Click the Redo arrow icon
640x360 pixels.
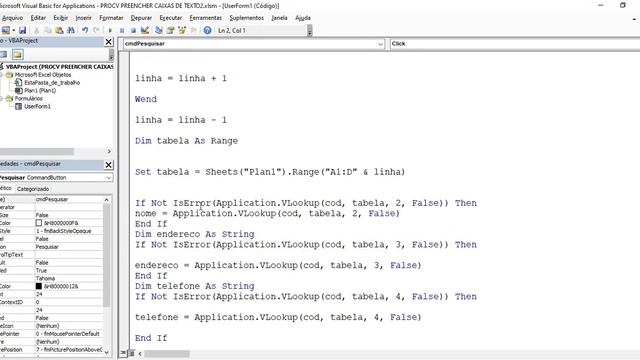[96, 30]
